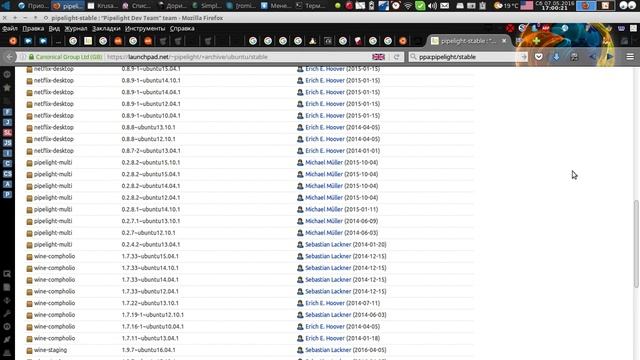Open the Вид menu
The height and width of the screenshot is (360, 640).
[54, 28]
